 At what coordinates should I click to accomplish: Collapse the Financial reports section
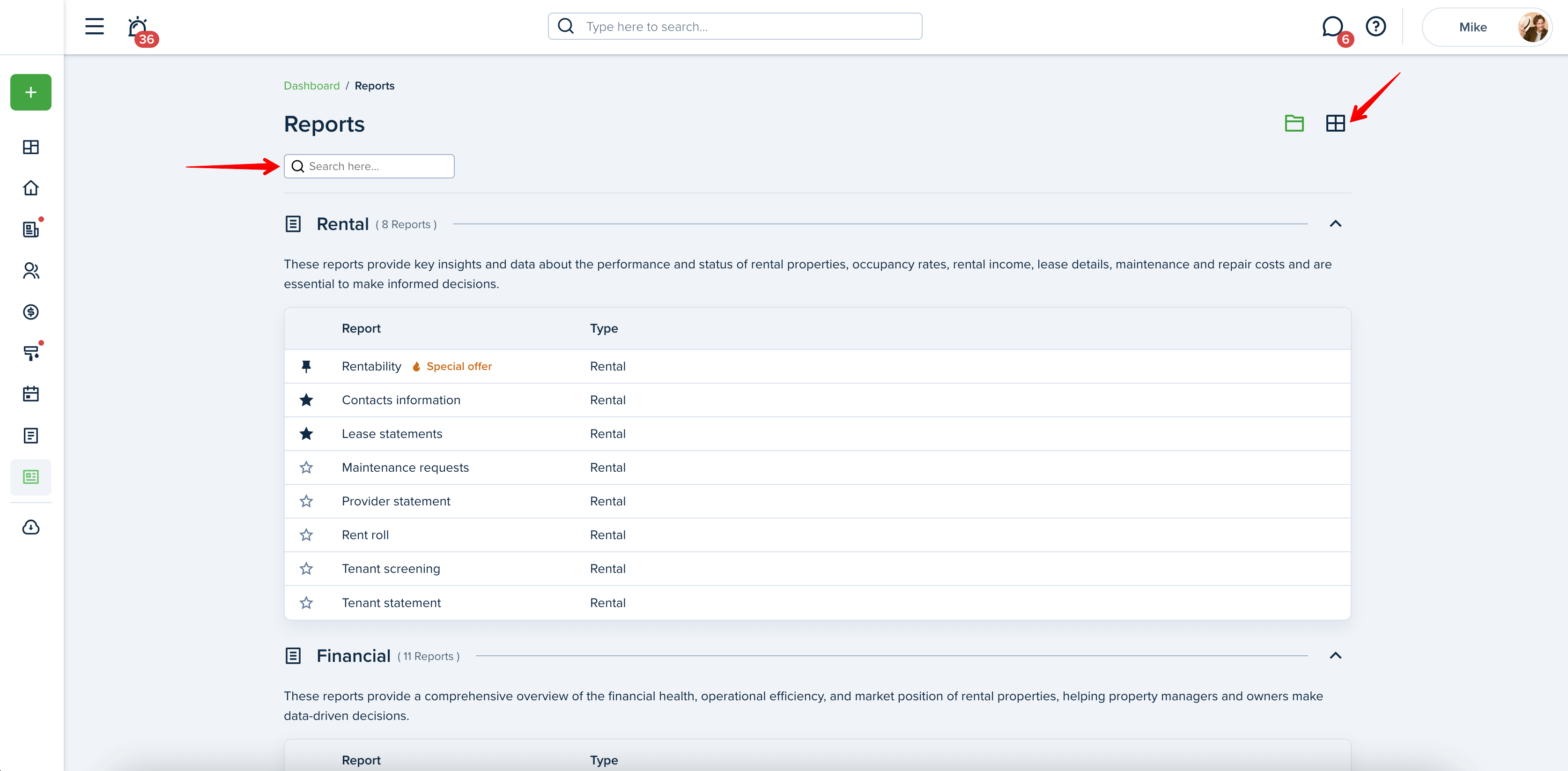1336,655
